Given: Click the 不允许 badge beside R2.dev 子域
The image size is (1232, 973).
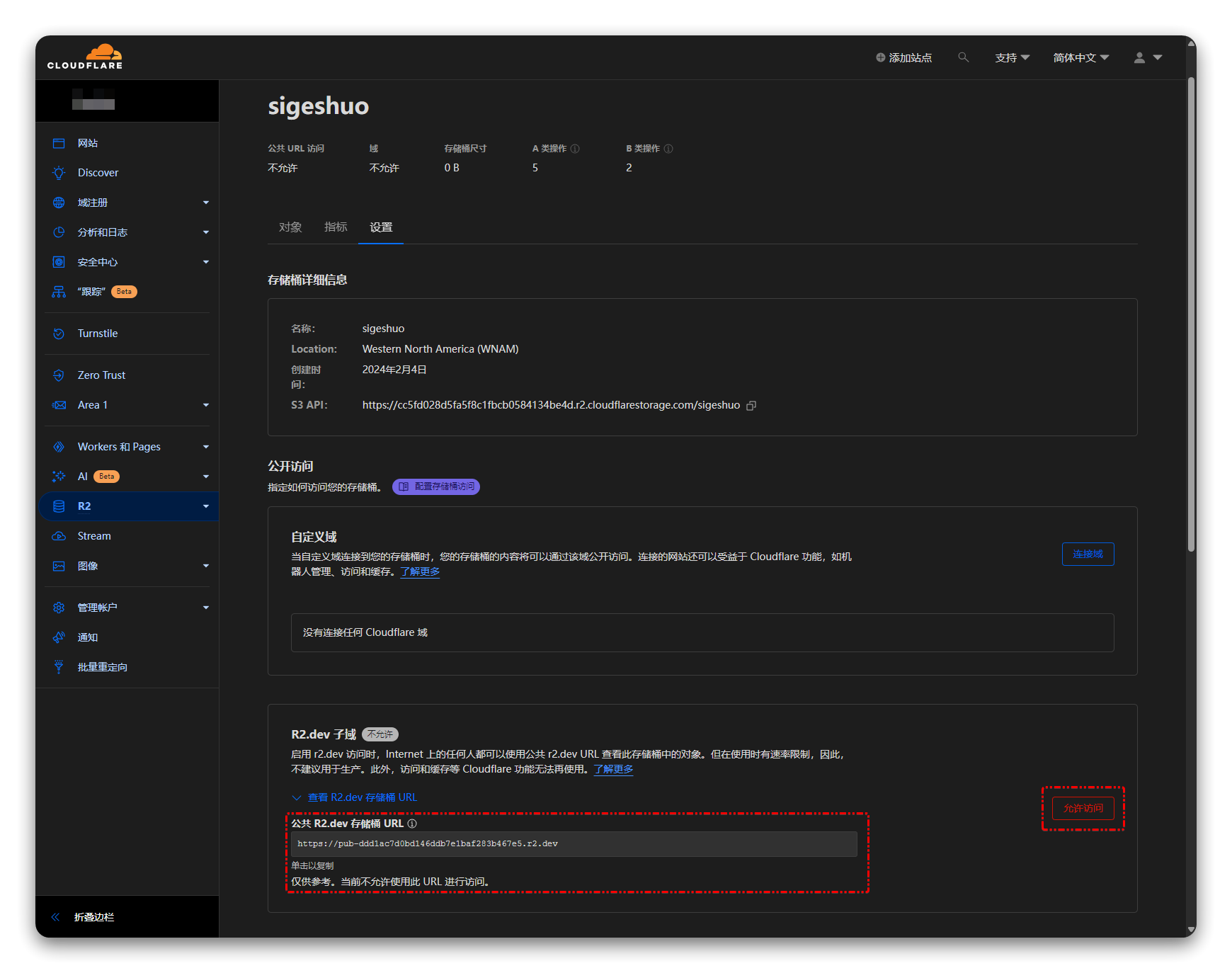Looking at the screenshot, I should click(380, 734).
